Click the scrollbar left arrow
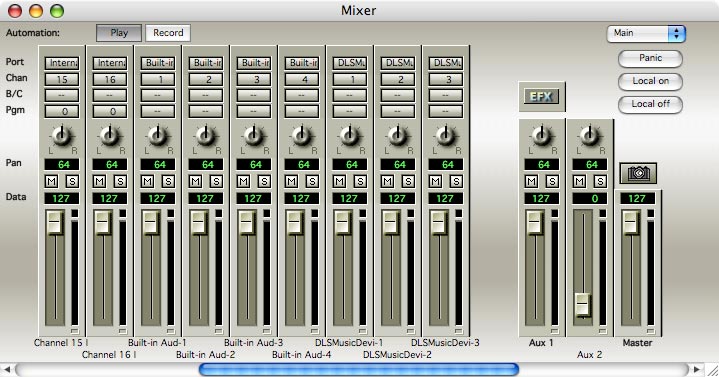The height and width of the screenshot is (377, 719). click(x=6, y=369)
